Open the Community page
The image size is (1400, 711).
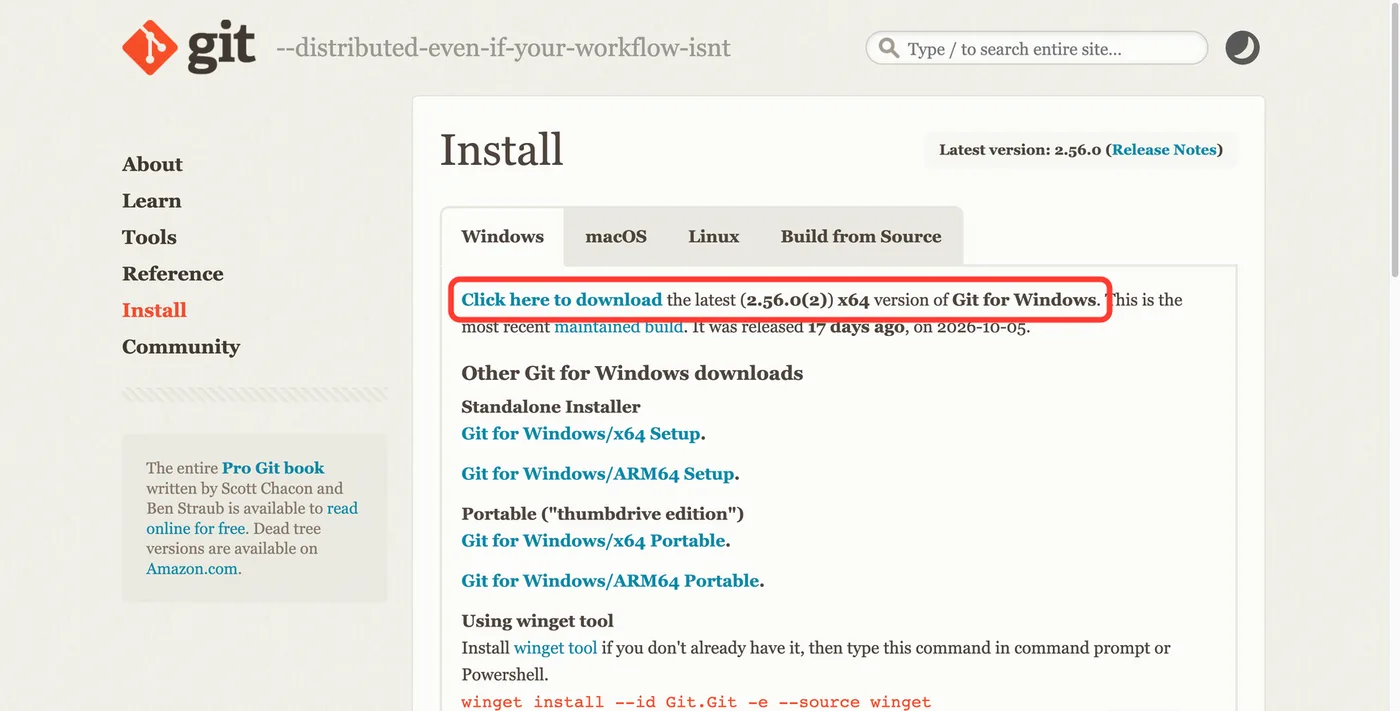click(x=181, y=347)
